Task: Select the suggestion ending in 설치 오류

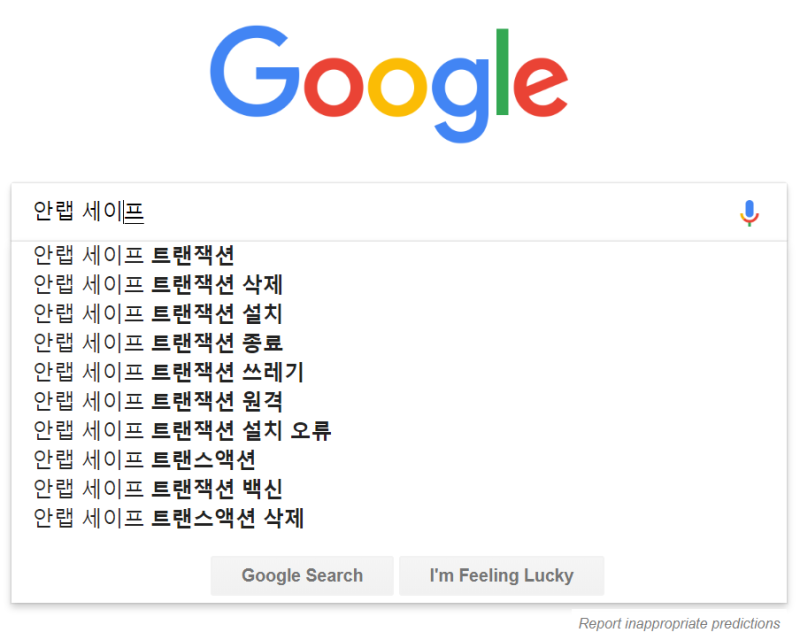Action: click(x=399, y=430)
